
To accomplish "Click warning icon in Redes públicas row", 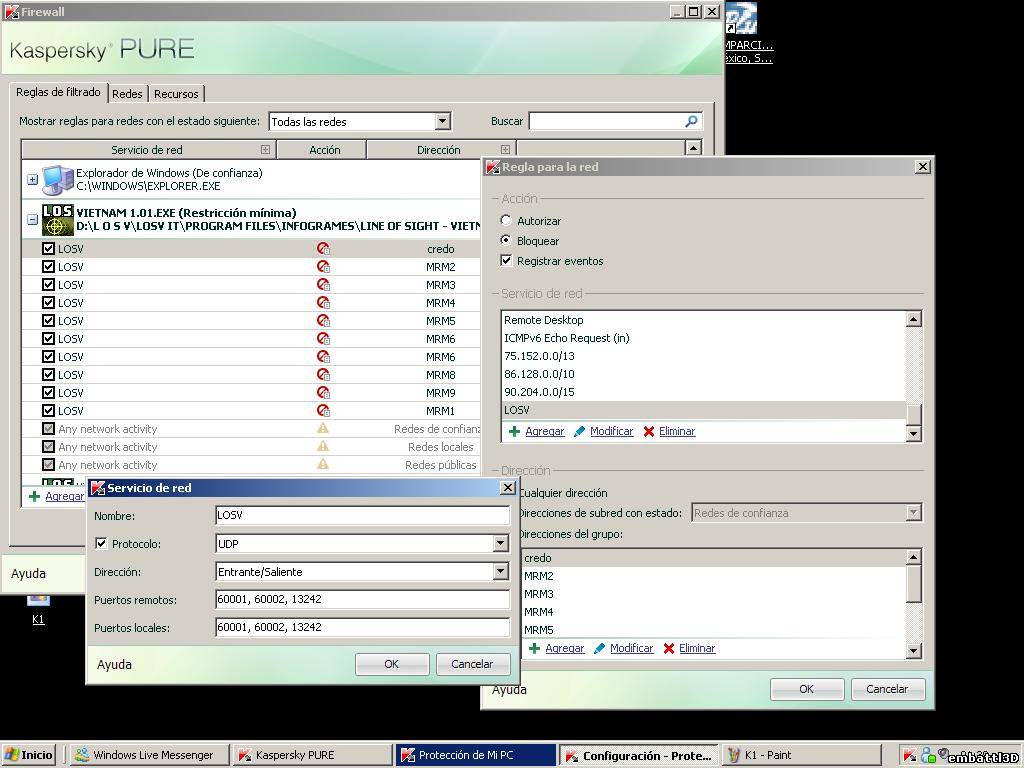I will (x=323, y=464).
